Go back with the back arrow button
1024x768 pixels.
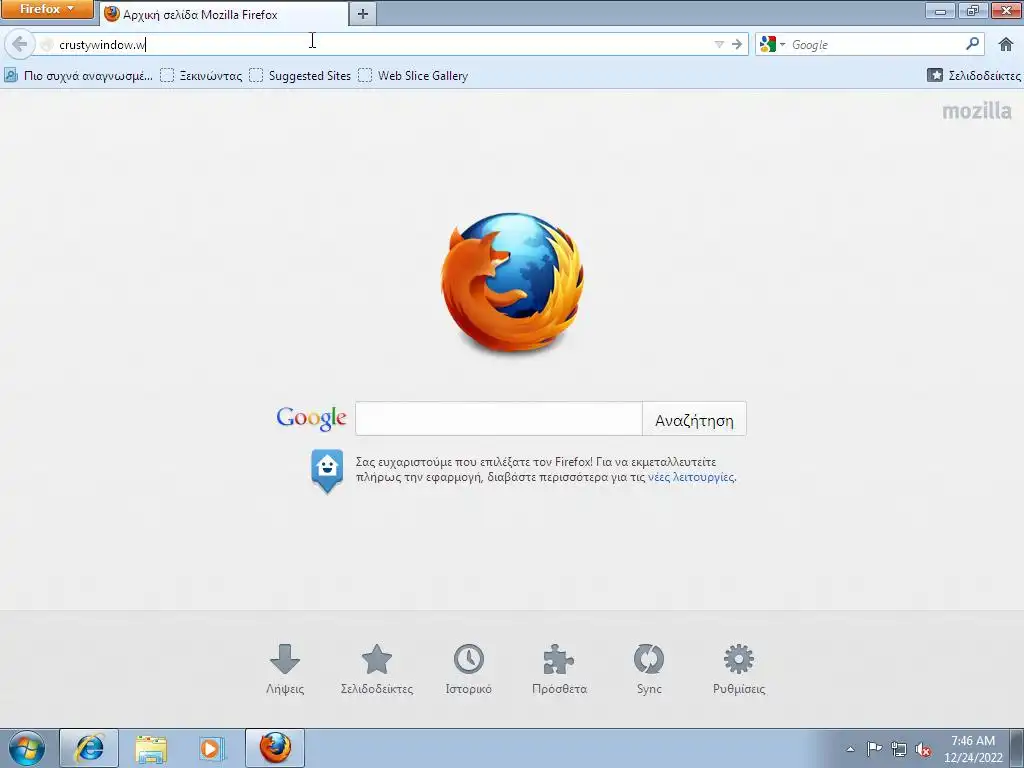pyautogui.click(x=20, y=44)
